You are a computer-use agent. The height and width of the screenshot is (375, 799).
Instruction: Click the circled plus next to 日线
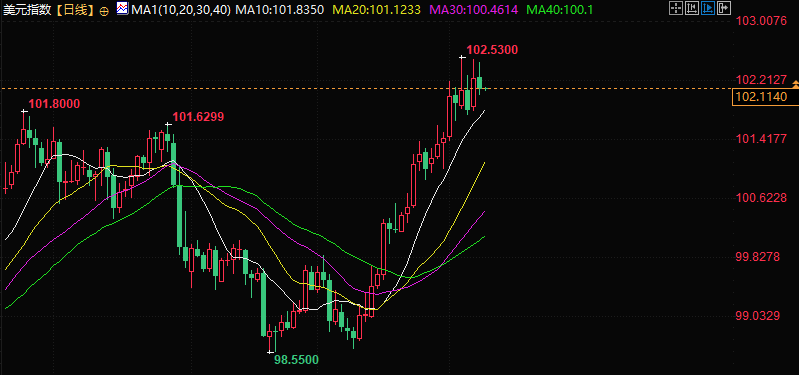coord(104,11)
